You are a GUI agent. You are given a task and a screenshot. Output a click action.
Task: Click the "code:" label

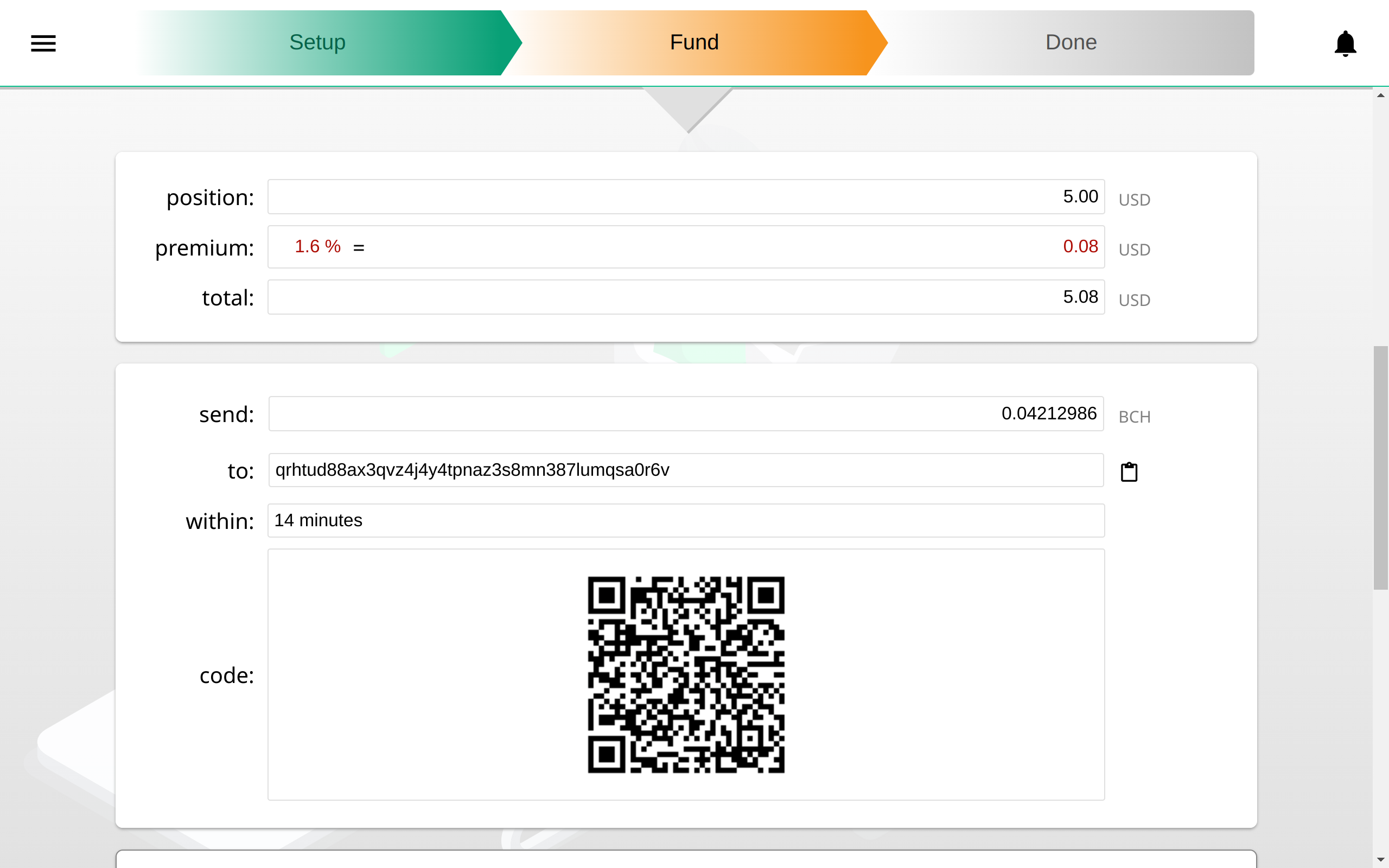[x=227, y=676]
